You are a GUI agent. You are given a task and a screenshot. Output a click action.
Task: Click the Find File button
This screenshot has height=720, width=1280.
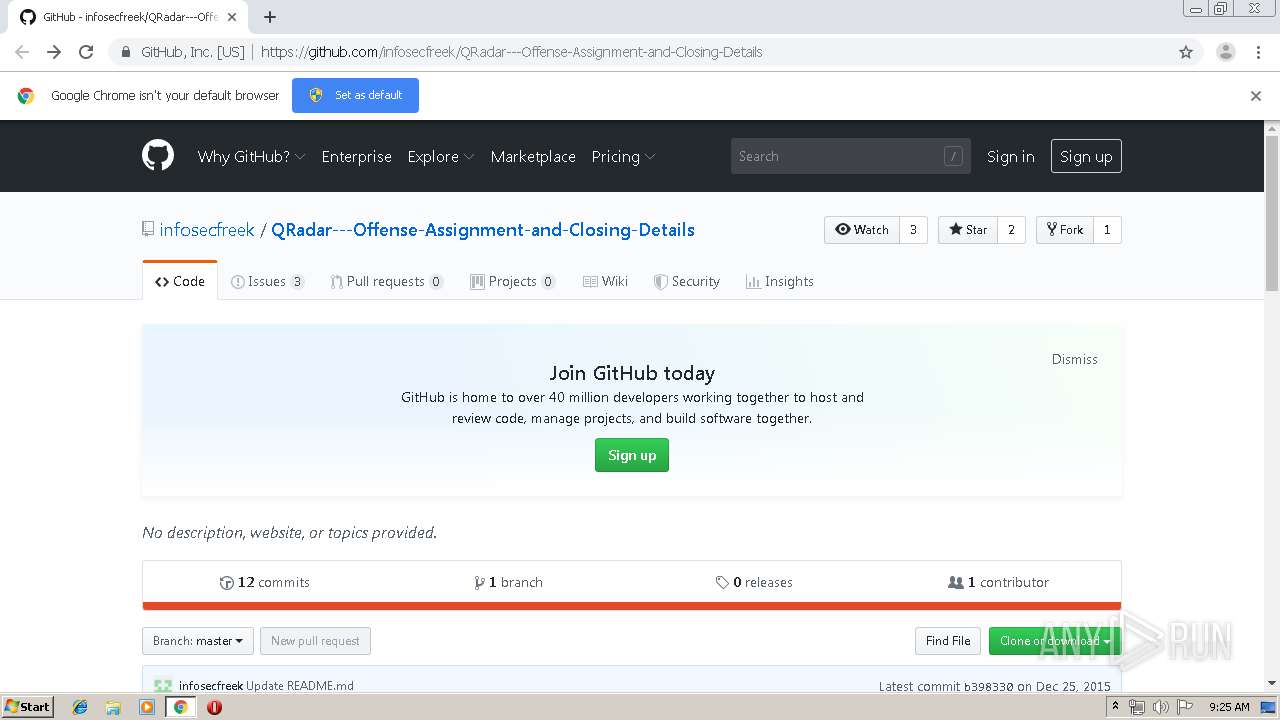[x=948, y=641]
